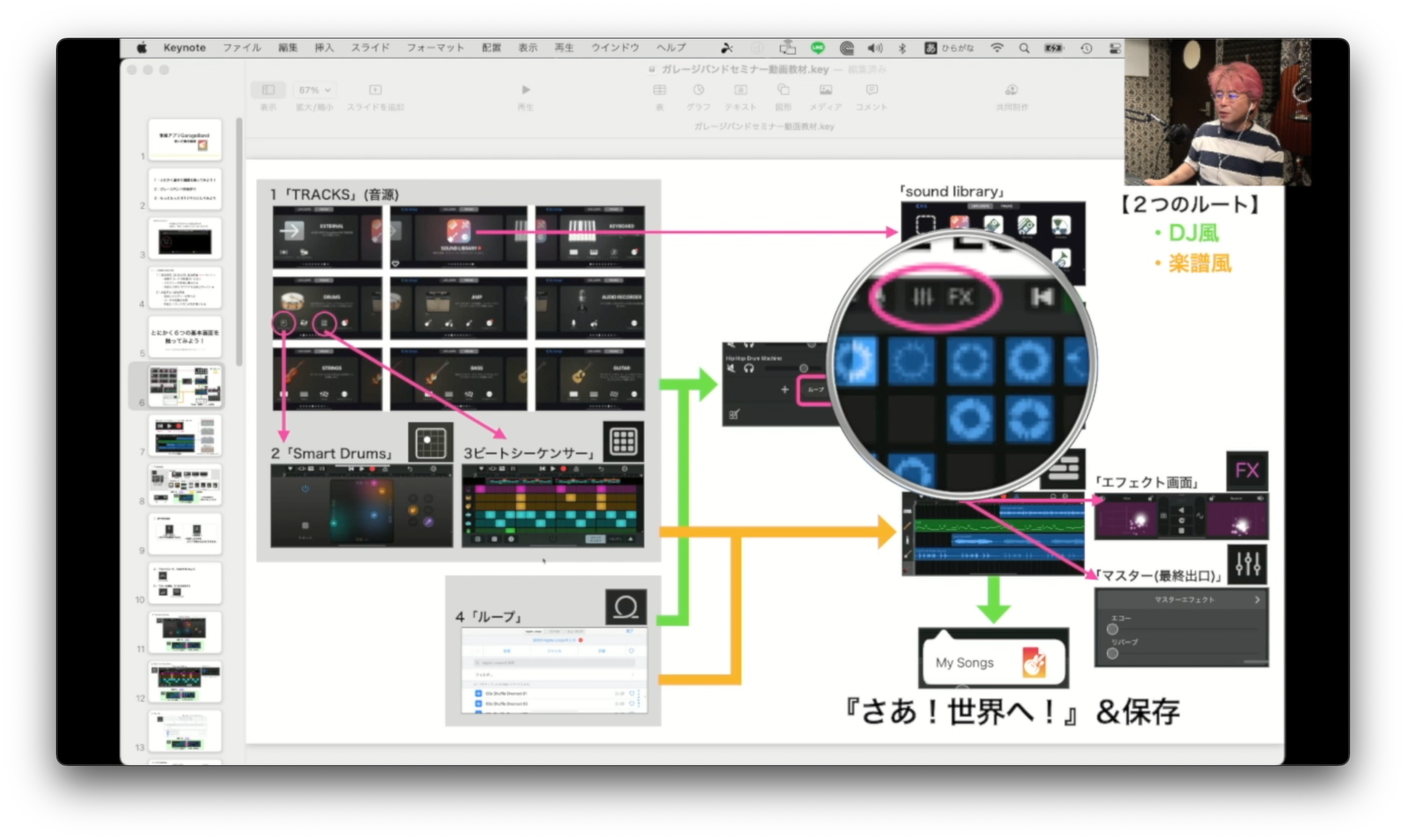Viewport: 1406px width, 840px height.
Task: Open the フォーマット menu
Action: pyautogui.click(x=435, y=47)
